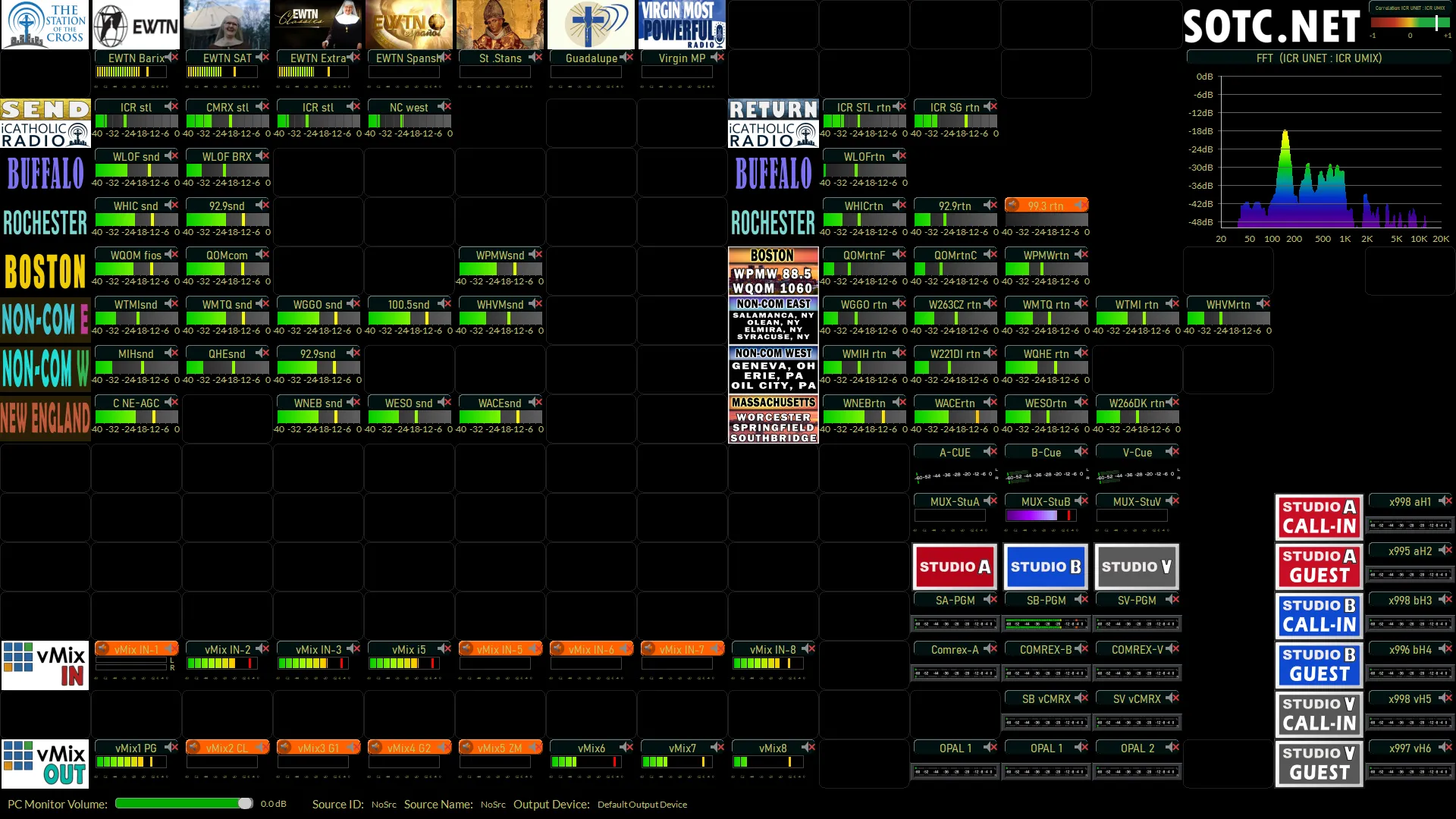This screenshot has height=819, width=1456.
Task: Open the Studio A Call-In tile
Action: (x=1319, y=517)
